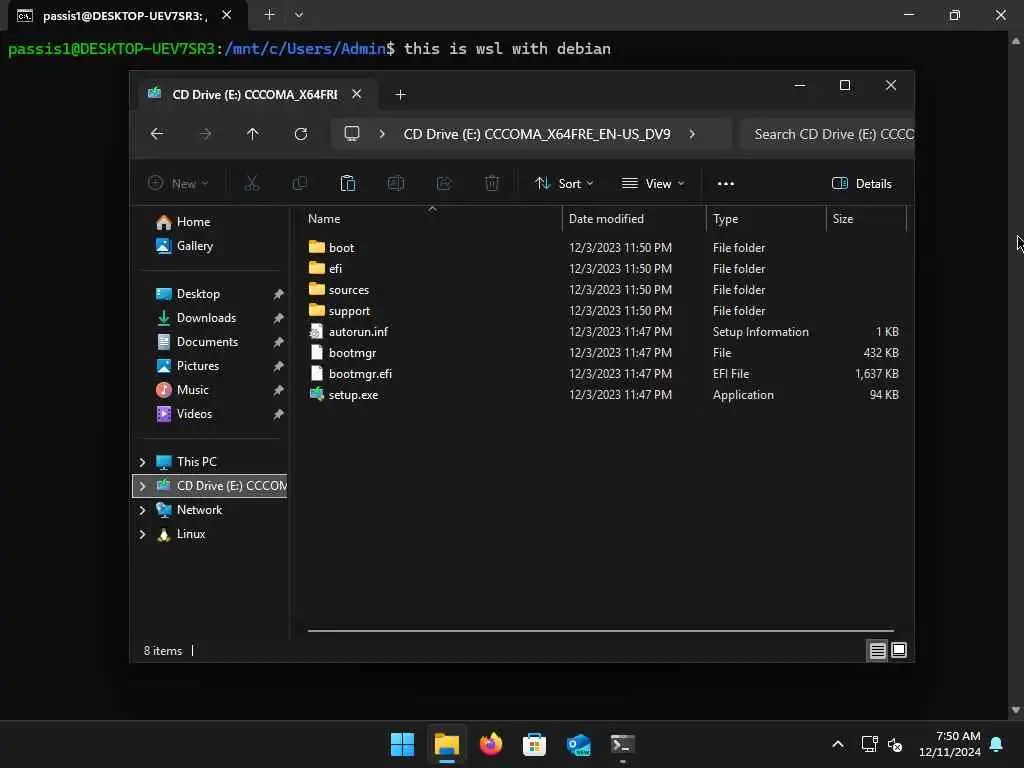Sort by the Size column header

867,219
